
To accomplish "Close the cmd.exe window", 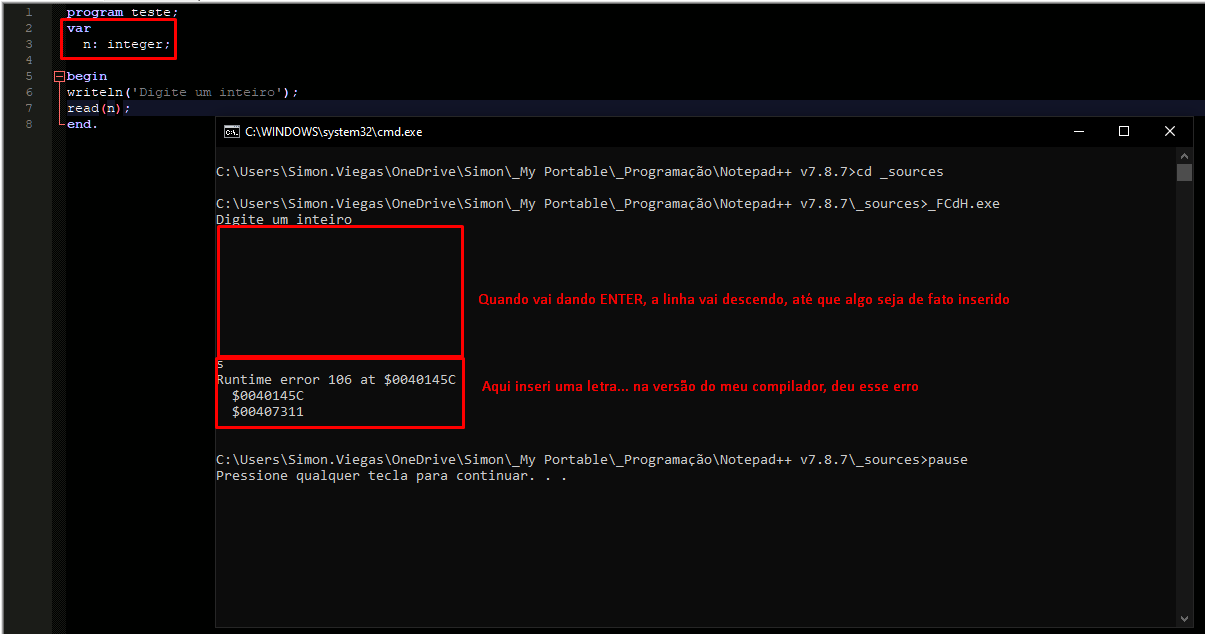I will click(1170, 131).
